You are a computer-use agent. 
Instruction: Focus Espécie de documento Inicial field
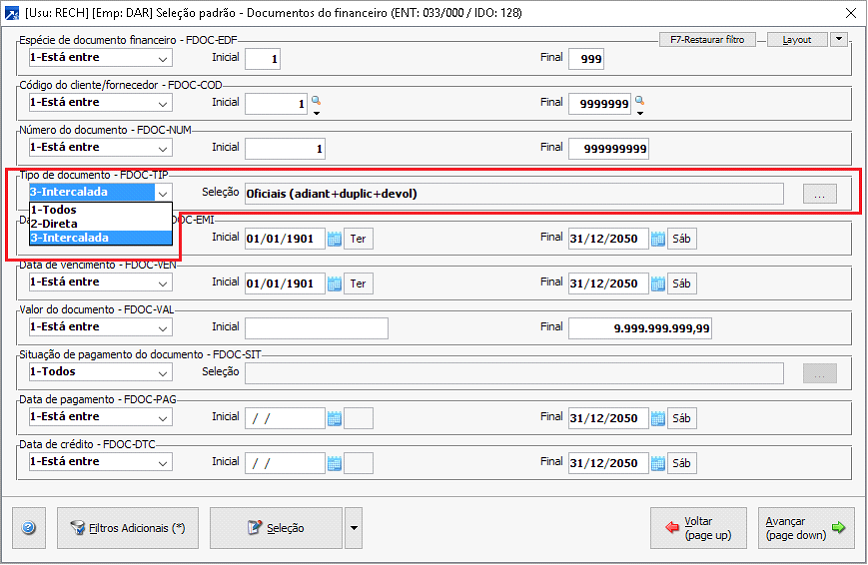(x=263, y=59)
